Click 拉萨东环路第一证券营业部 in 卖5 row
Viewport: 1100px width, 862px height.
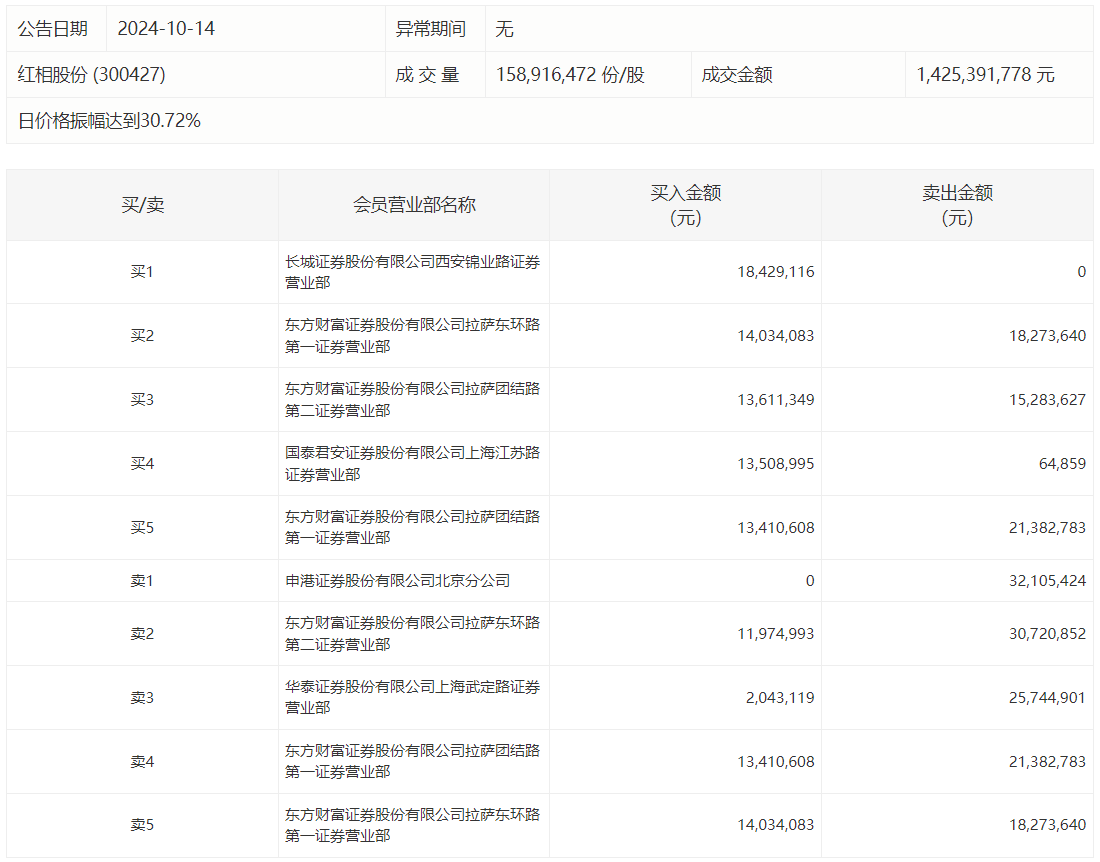tap(412, 825)
